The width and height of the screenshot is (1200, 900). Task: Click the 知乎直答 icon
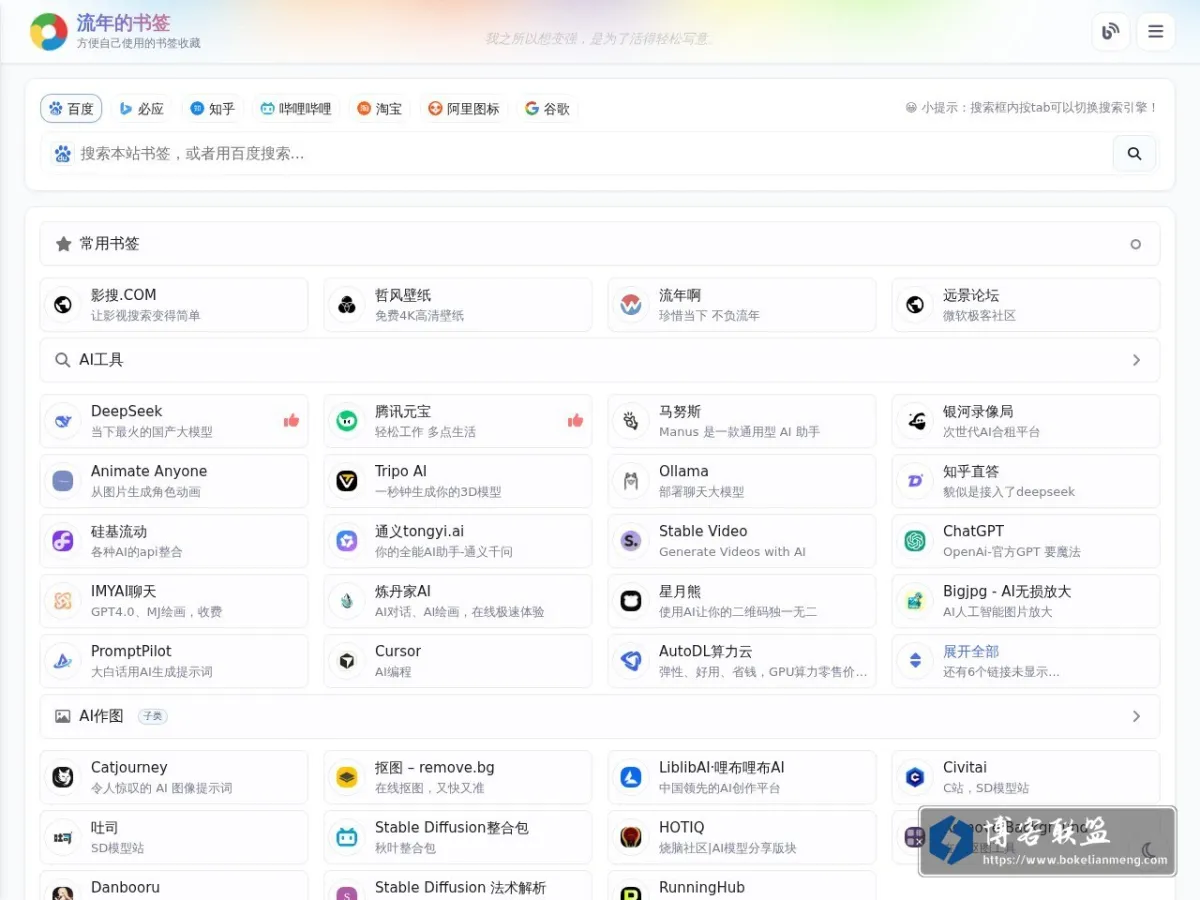coord(915,481)
